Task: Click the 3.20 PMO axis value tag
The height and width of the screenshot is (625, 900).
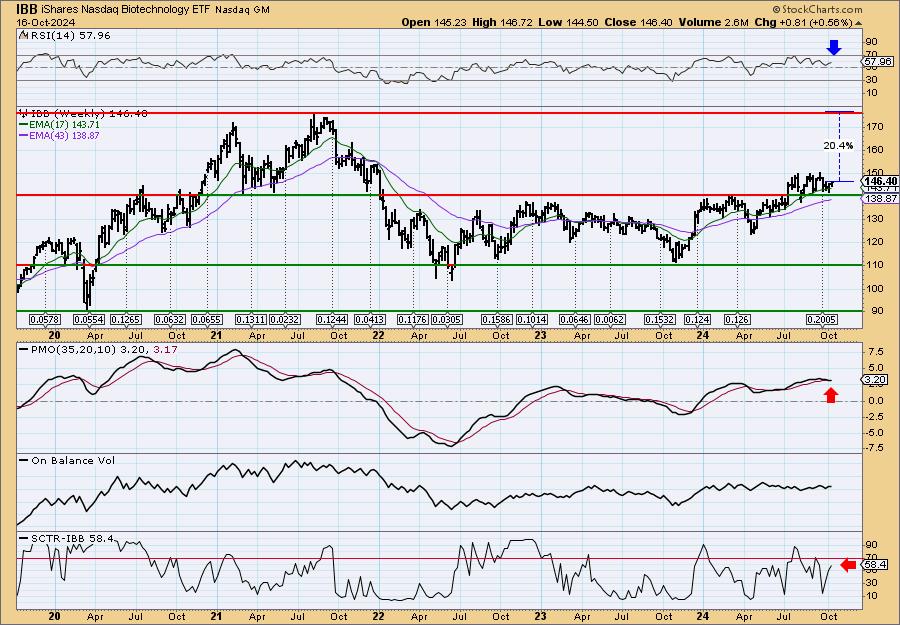Action: pyautogui.click(x=875, y=379)
